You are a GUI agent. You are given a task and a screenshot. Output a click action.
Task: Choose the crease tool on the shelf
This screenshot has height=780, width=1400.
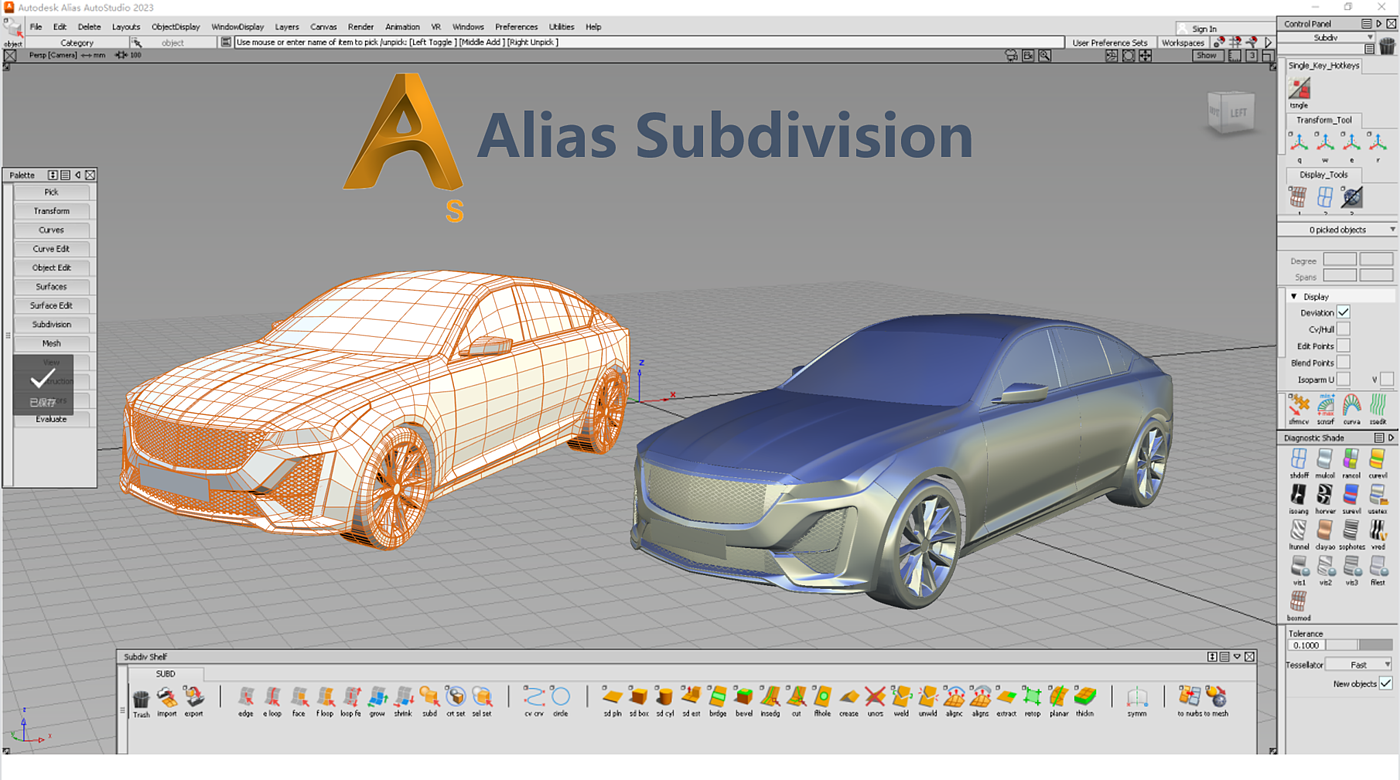point(849,697)
